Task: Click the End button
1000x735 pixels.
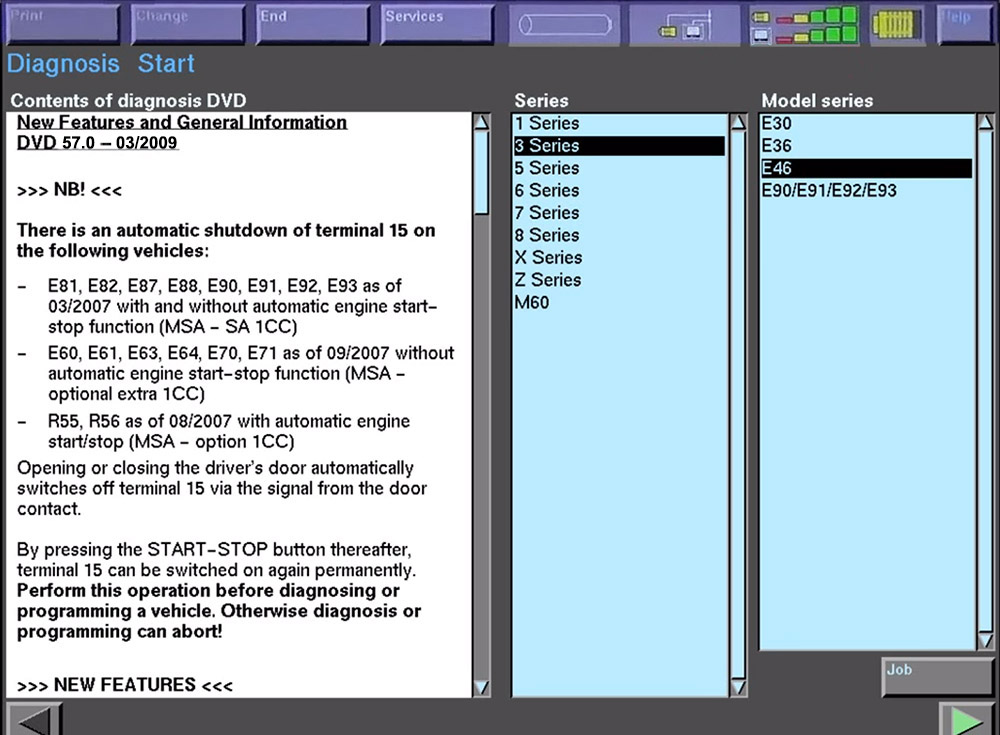Action: click(312, 24)
